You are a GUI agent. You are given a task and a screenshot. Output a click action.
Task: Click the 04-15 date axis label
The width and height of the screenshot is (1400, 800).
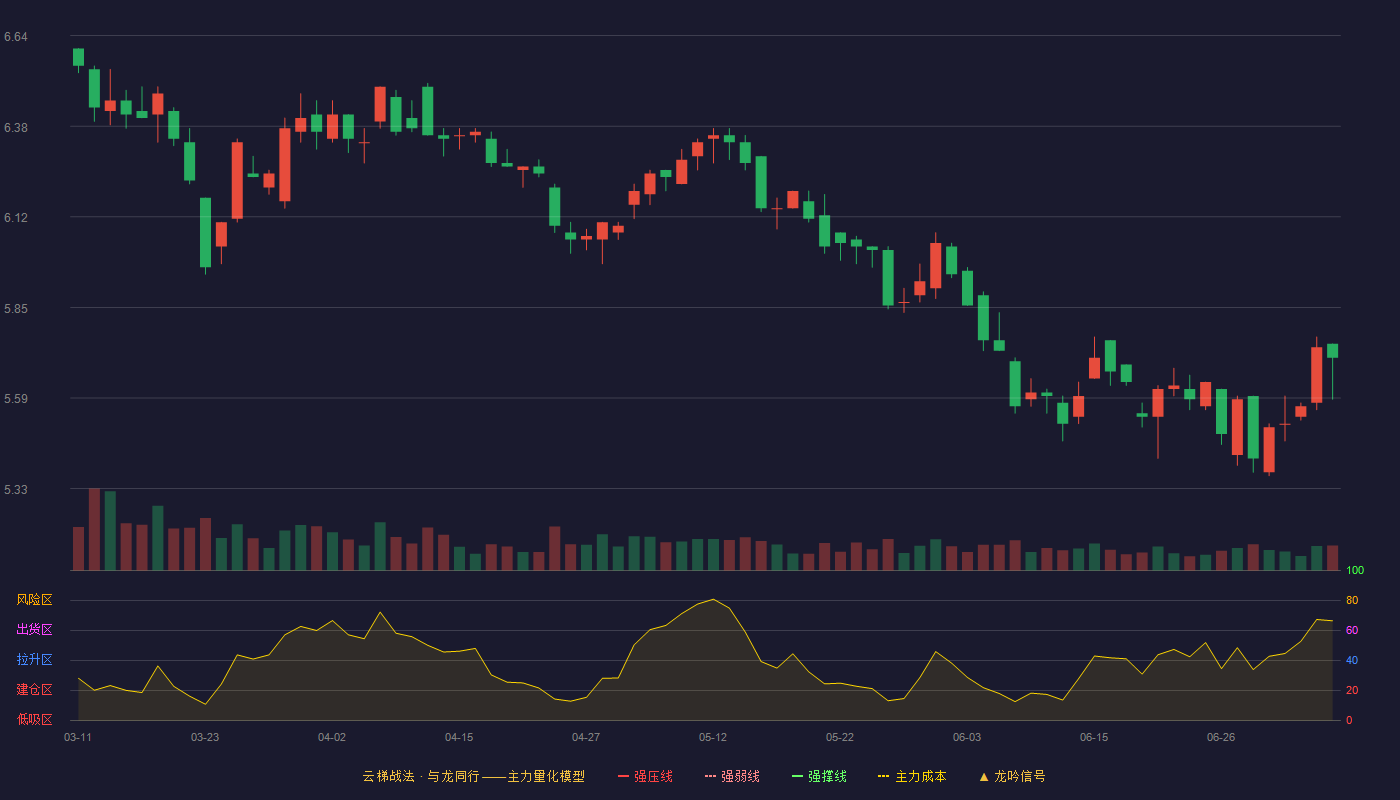tap(459, 737)
